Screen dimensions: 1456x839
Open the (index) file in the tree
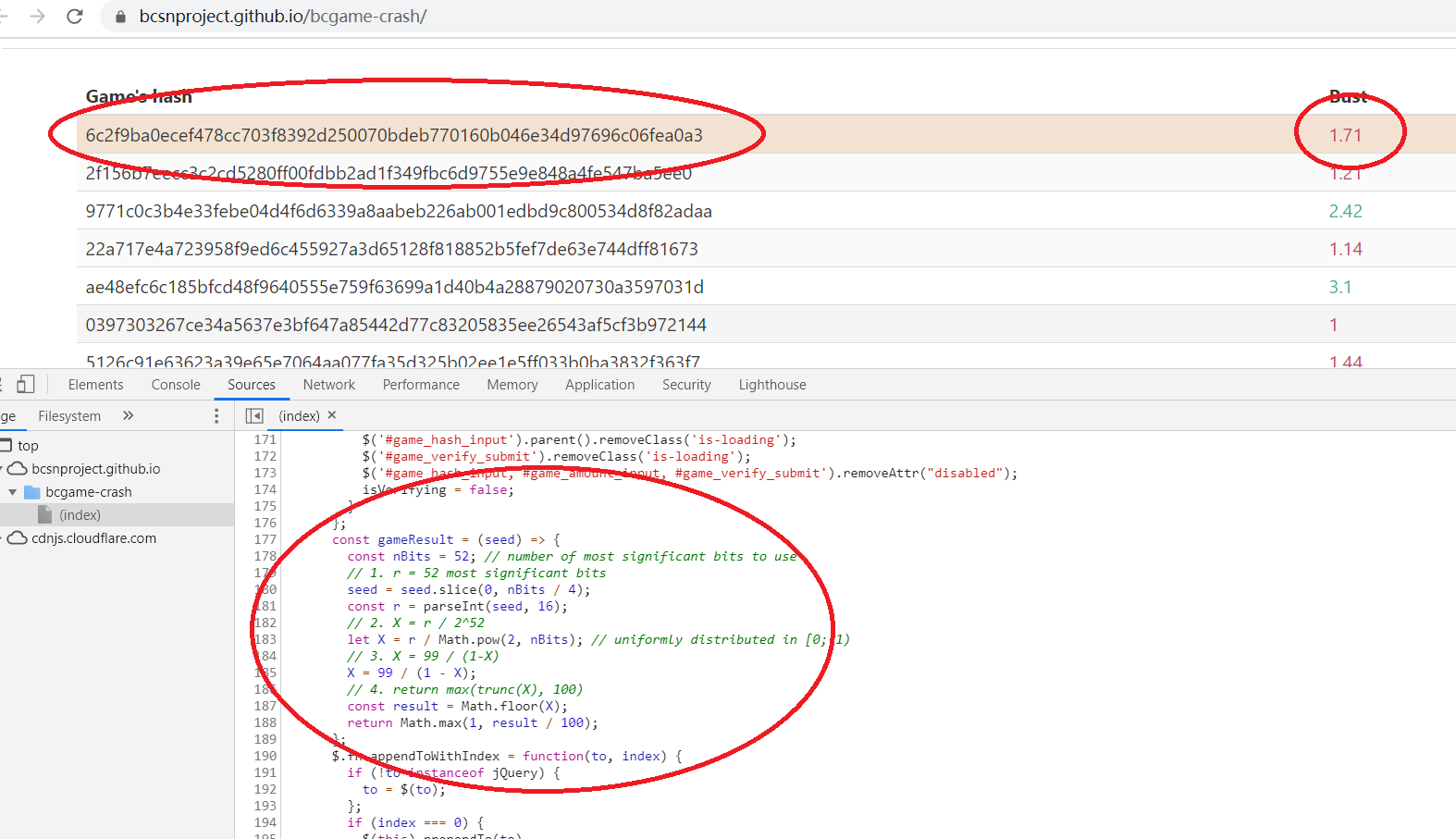point(80,515)
